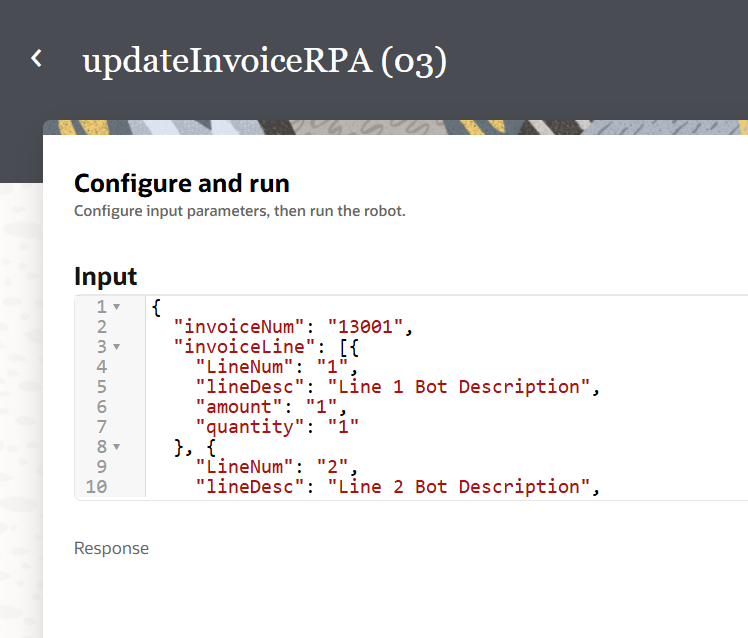This screenshot has height=638, width=748.
Task: Collapse the code fold at line 8
Action: tap(117, 447)
